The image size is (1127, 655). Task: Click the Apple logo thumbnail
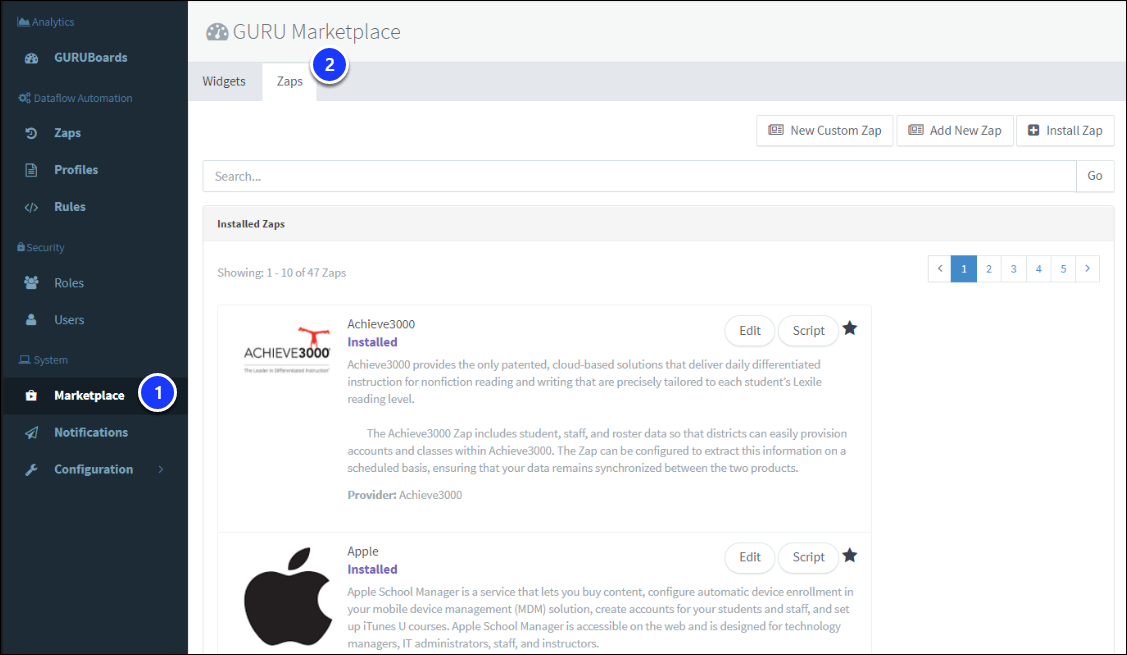[288, 597]
